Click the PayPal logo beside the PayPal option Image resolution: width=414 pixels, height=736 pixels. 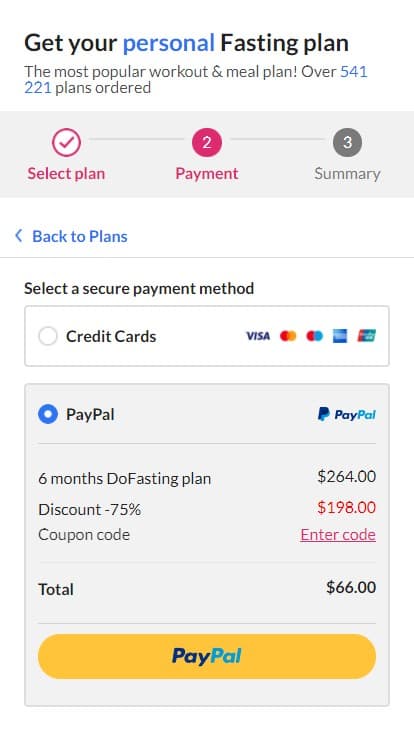tap(347, 414)
